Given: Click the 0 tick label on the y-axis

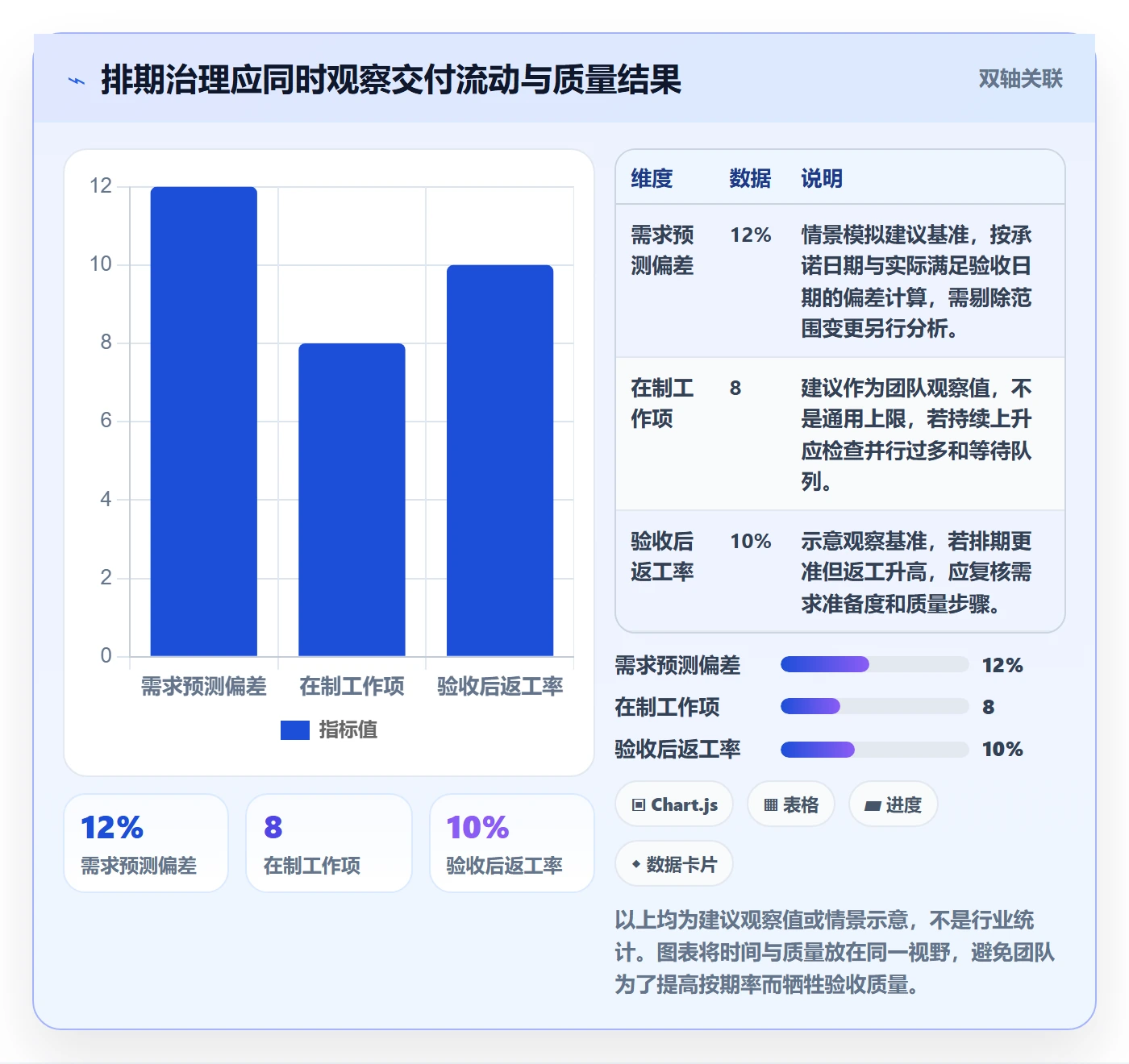Looking at the screenshot, I should pyautogui.click(x=106, y=655).
